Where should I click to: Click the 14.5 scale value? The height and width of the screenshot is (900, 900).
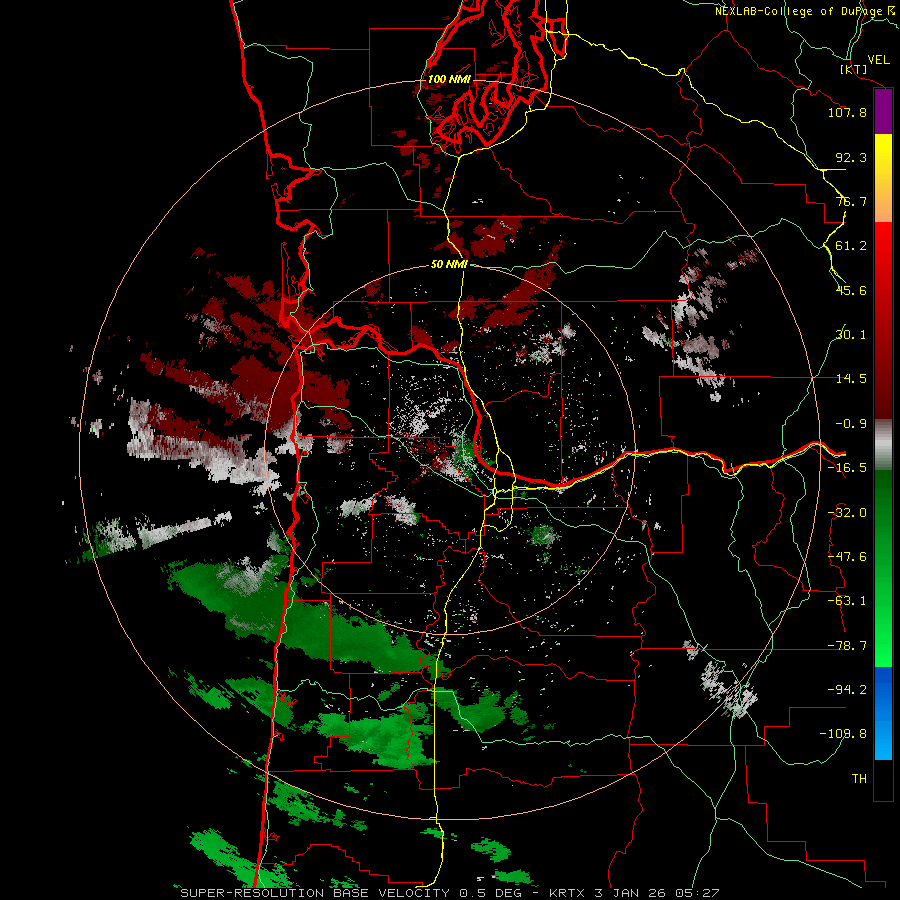coord(851,379)
